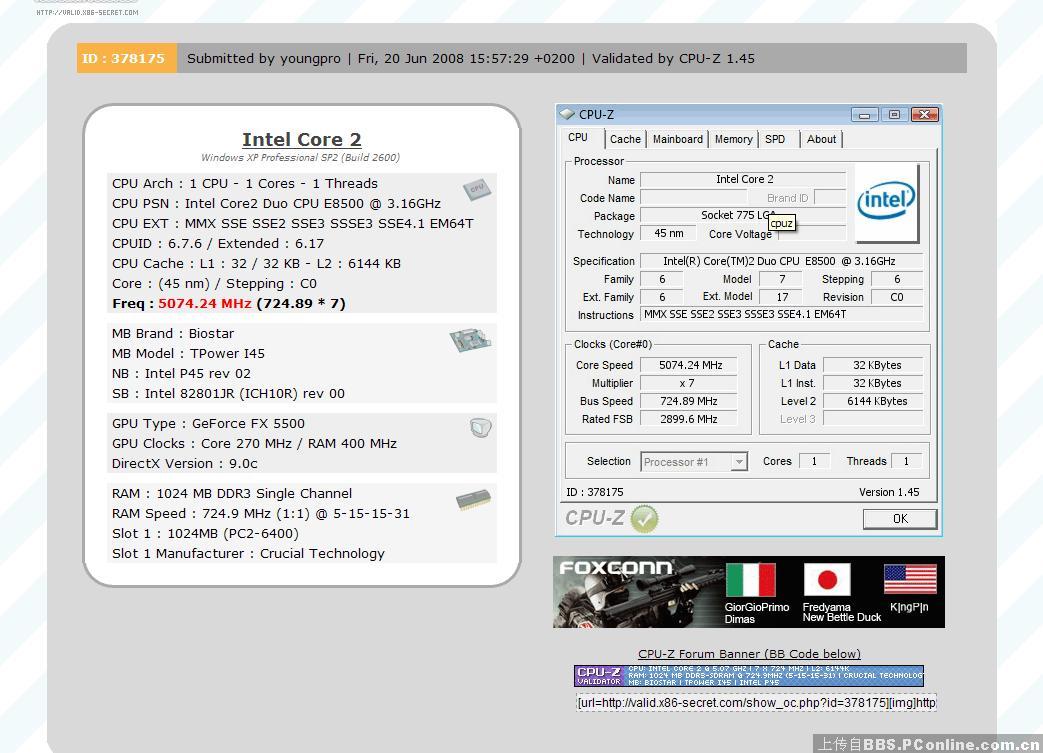Click the GPU Type GeForce FX 5500 line
Screen dimensions: 1043x753
208,424
